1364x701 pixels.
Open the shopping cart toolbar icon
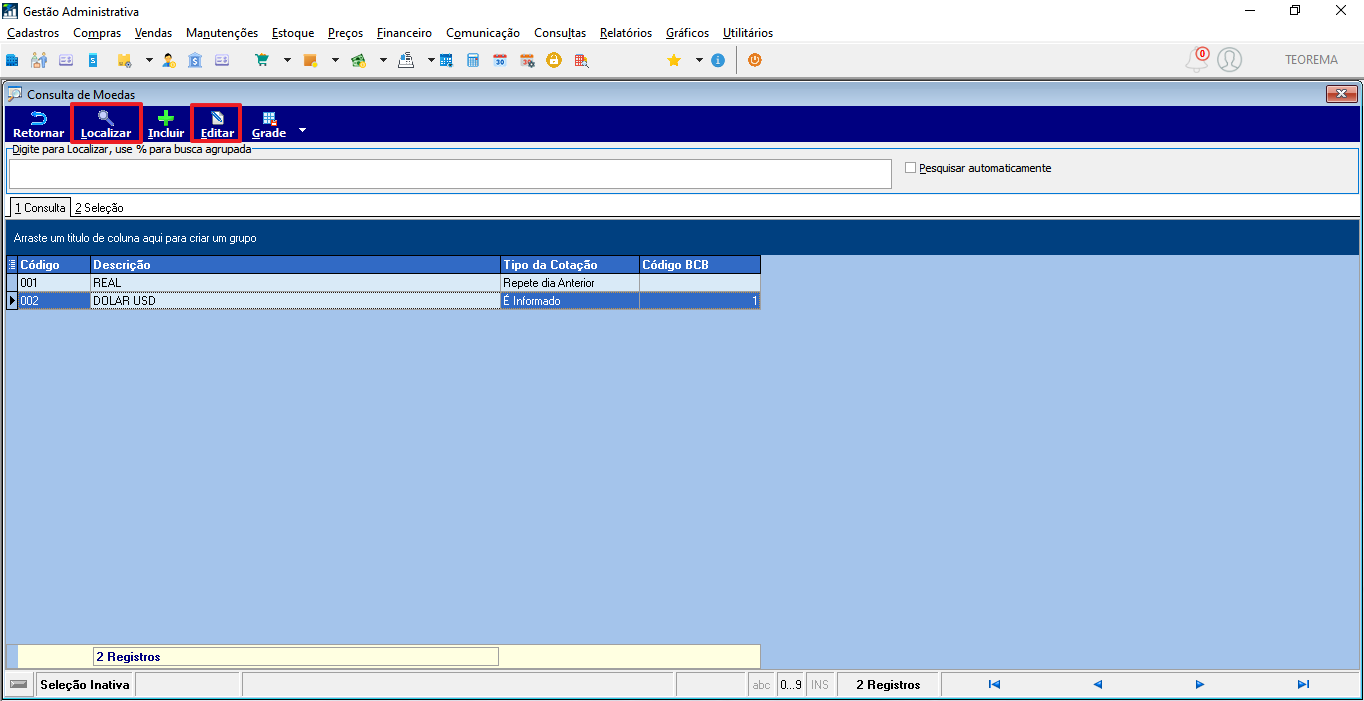(262, 60)
